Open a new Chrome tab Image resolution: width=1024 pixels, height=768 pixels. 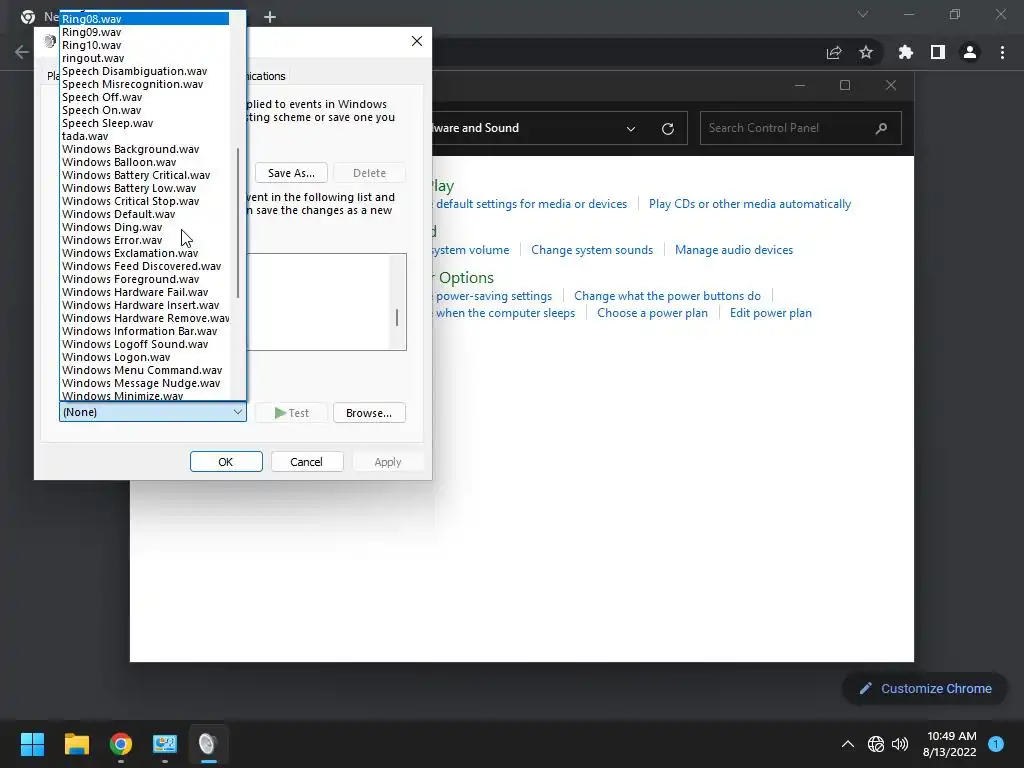[270, 17]
